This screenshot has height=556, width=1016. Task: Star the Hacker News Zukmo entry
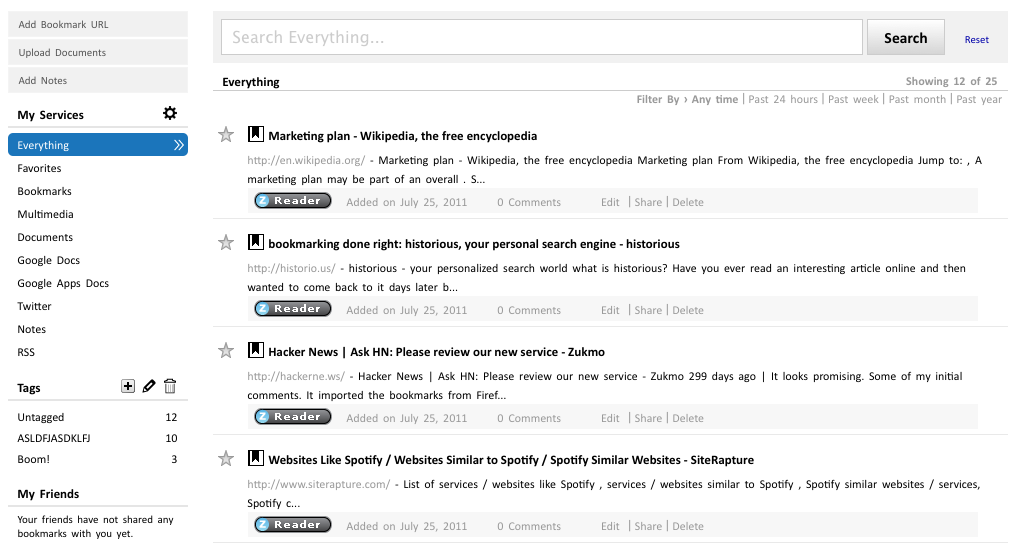pyautogui.click(x=225, y=351)
